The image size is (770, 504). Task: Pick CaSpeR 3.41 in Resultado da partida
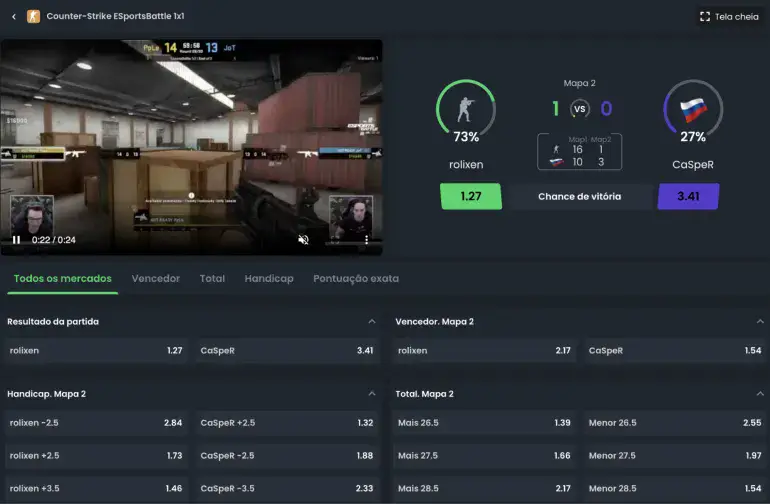coord(287,351)
